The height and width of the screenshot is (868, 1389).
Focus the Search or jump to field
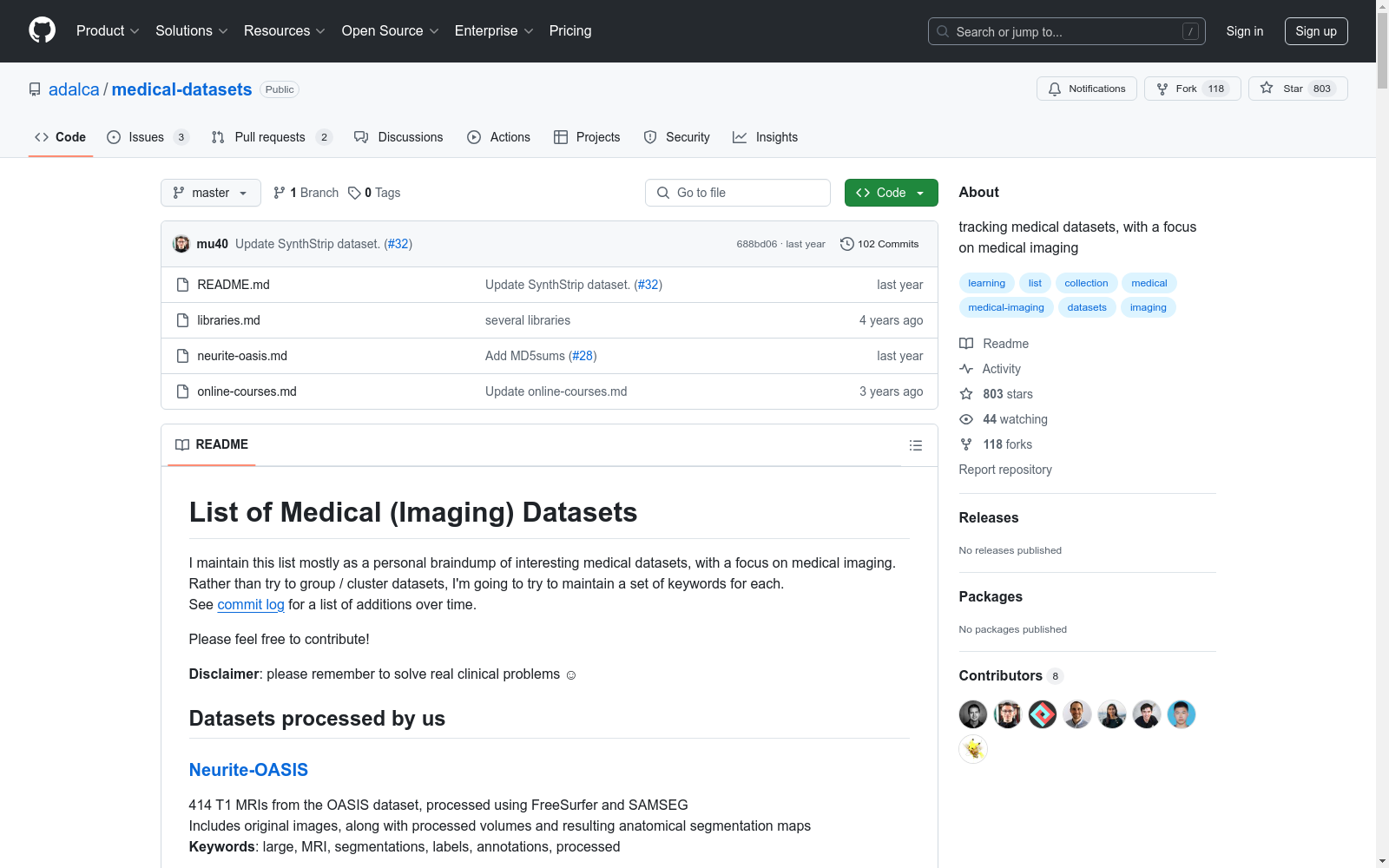point(1067,31)
